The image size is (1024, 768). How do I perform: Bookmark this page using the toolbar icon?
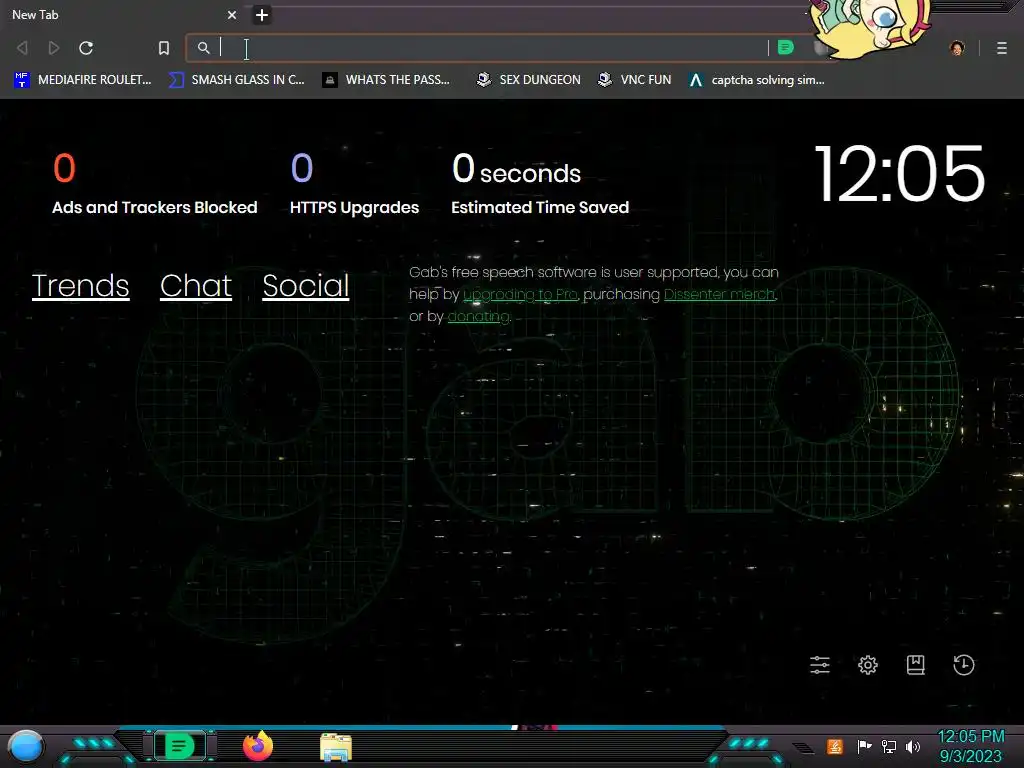pyautogui.click(x=164, y=48)
